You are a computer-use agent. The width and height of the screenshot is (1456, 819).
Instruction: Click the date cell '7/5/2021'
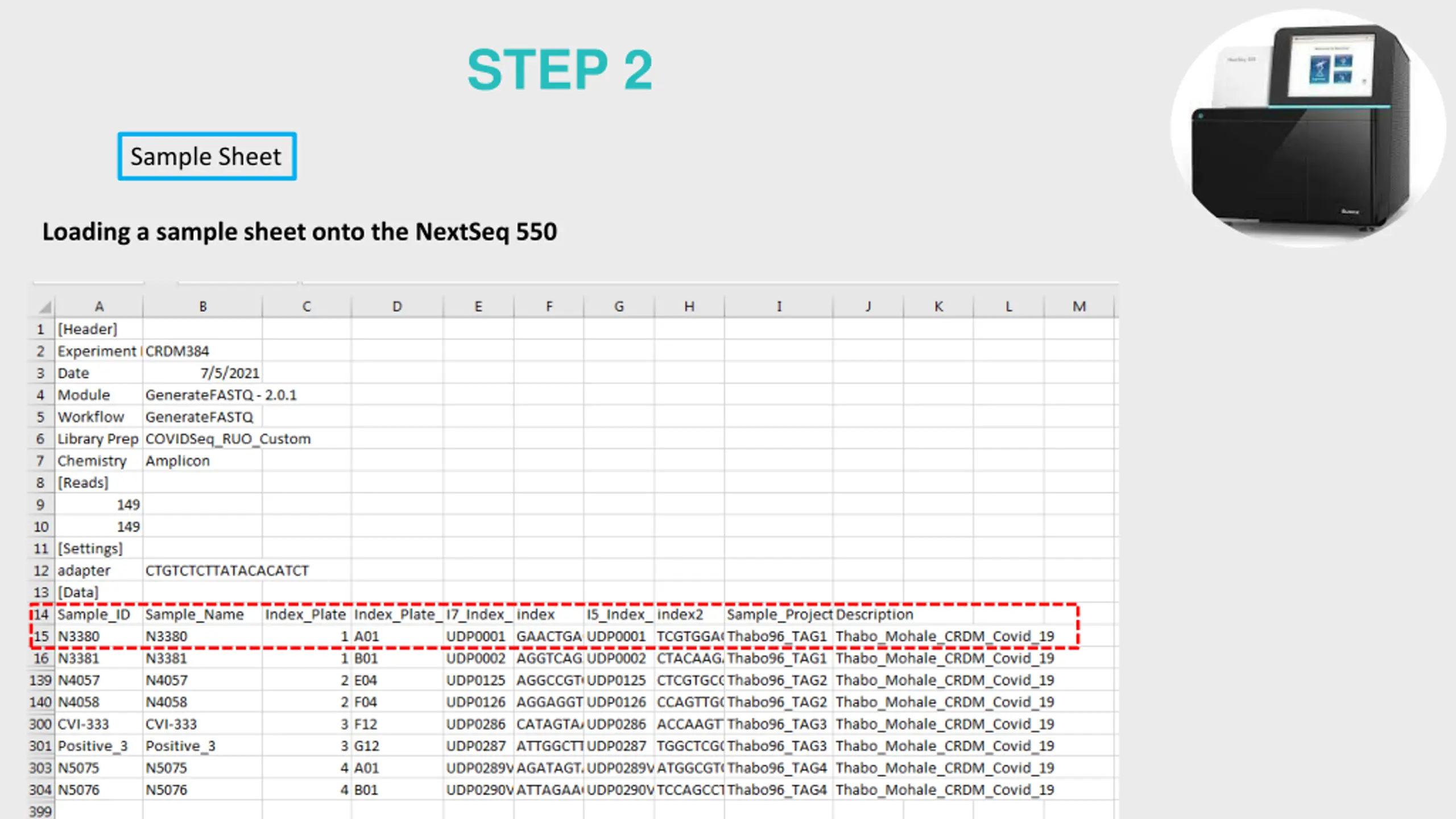[x=202, y=373]
